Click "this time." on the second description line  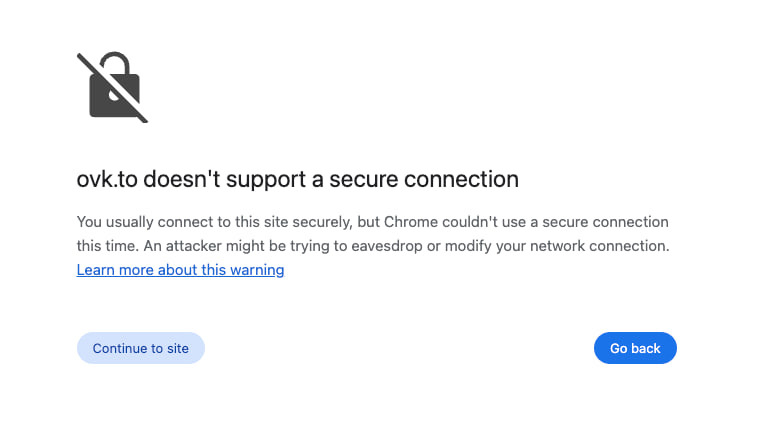108,246
